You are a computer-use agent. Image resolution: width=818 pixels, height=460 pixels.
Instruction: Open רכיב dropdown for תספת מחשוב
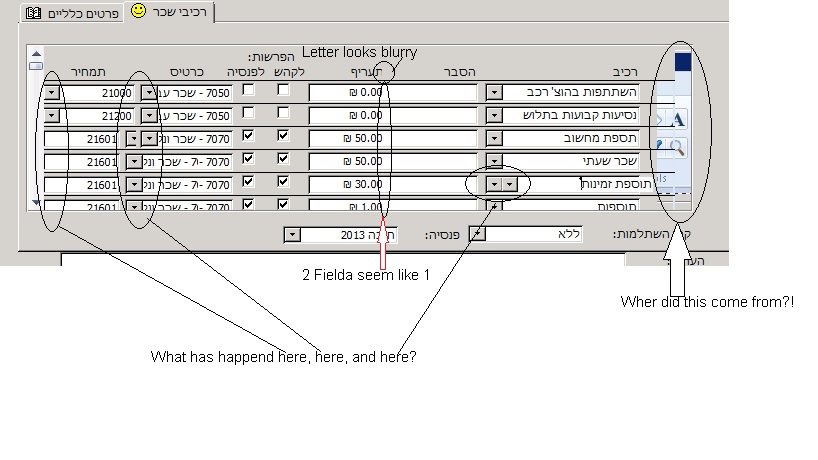pyautogui.click(x=494, y=139)
